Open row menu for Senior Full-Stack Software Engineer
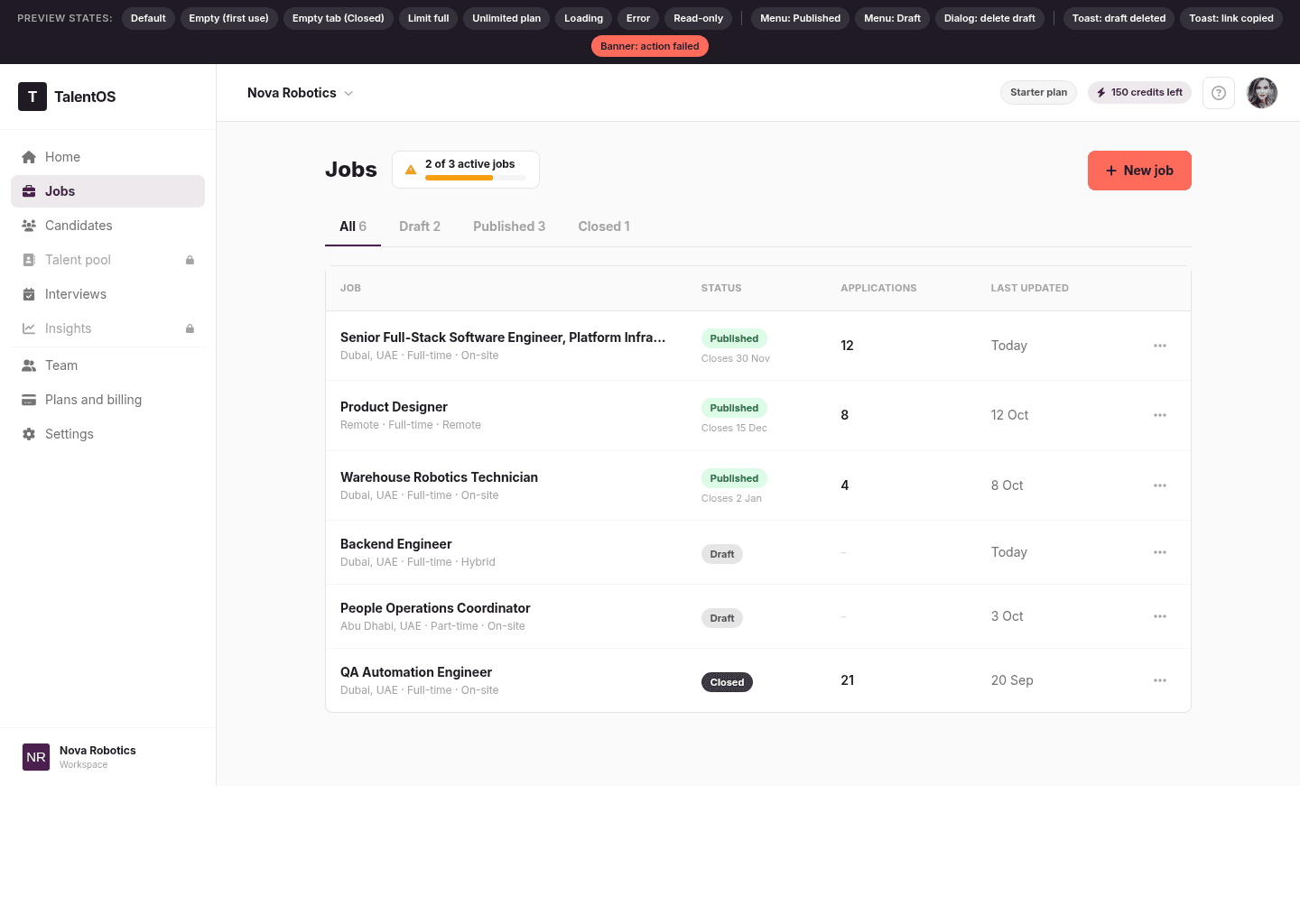The height and width of the screenshot is (924, 1300). (1160, 346)
